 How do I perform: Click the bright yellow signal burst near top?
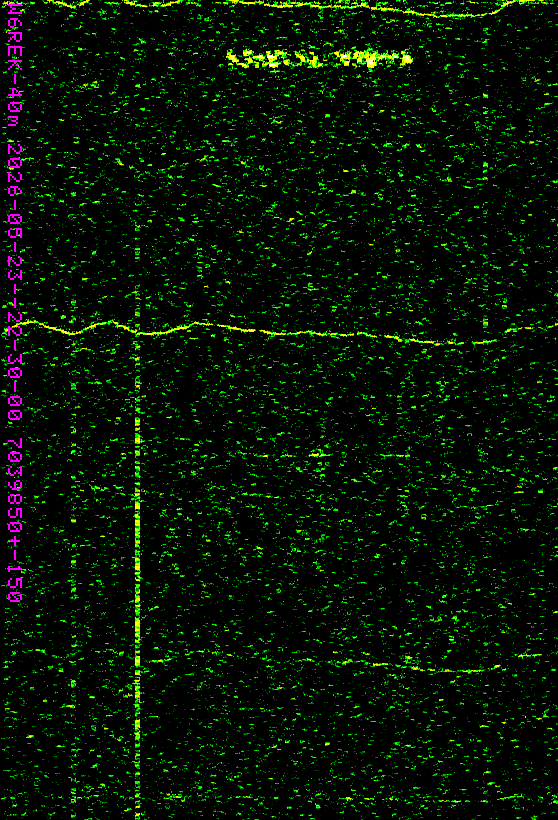[x=320, y=59]
